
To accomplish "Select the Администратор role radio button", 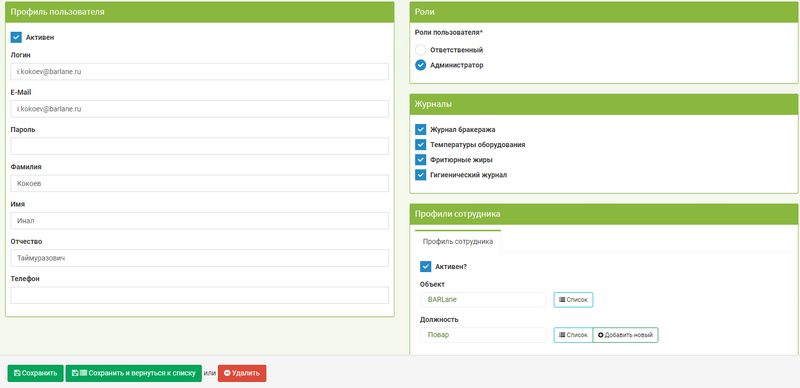I will tap(420, 65).
